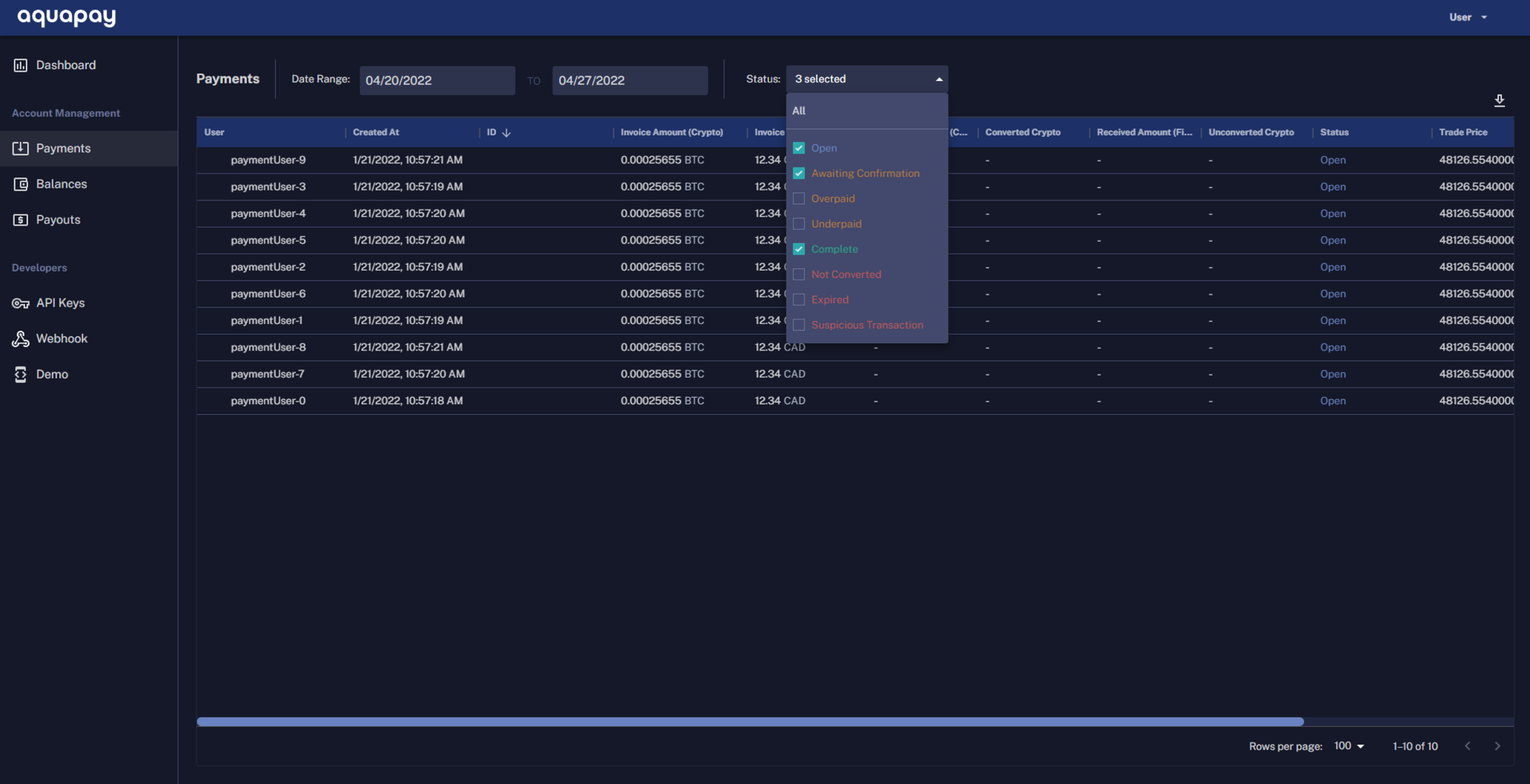Click the horizontal table scrollbar
The height and width of the screenshot is (784, 1530).
[750, 722]
